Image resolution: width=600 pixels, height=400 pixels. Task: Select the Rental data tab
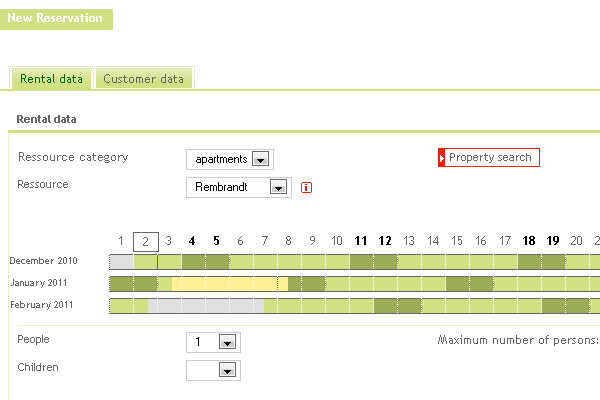click(51, 79)
